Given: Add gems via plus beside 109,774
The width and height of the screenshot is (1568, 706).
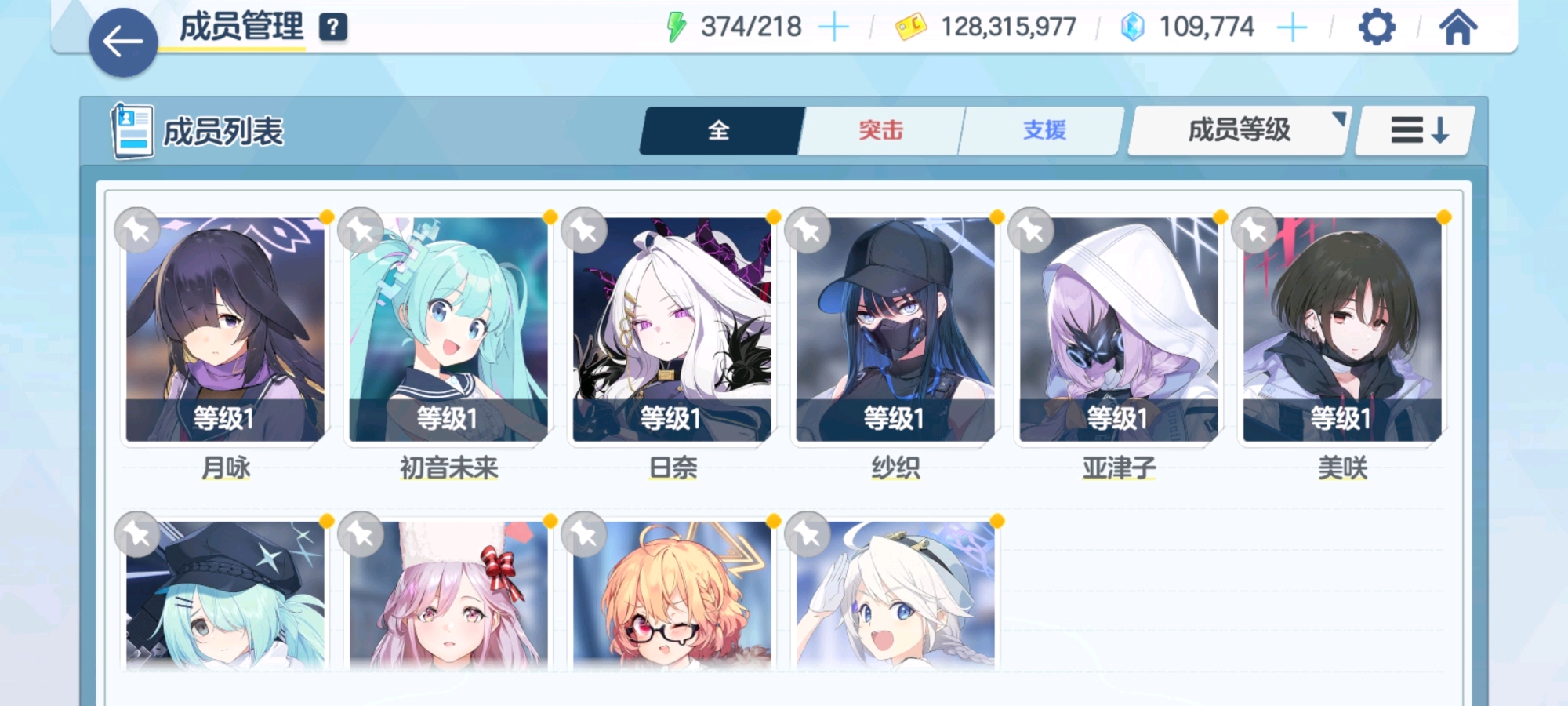Looking at the screenshot, I should pos(1291,27).
